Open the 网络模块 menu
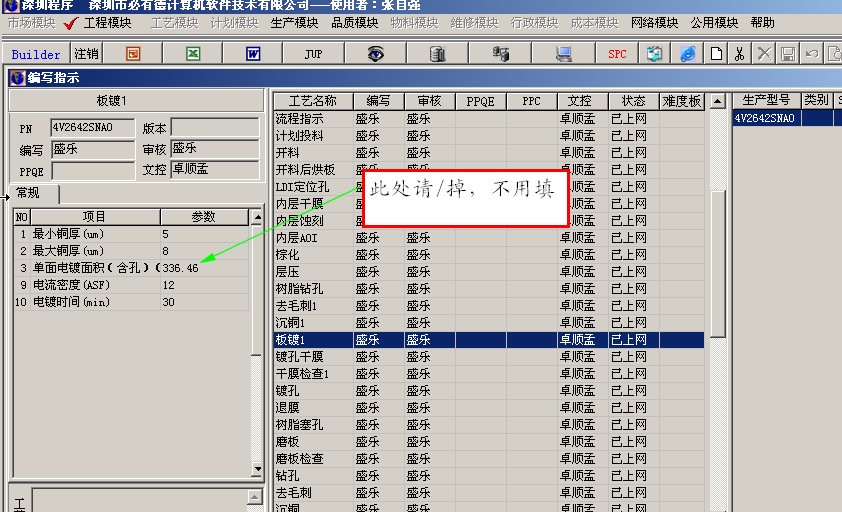The height and width of the screenshot is (512, 842). [654, 23]
